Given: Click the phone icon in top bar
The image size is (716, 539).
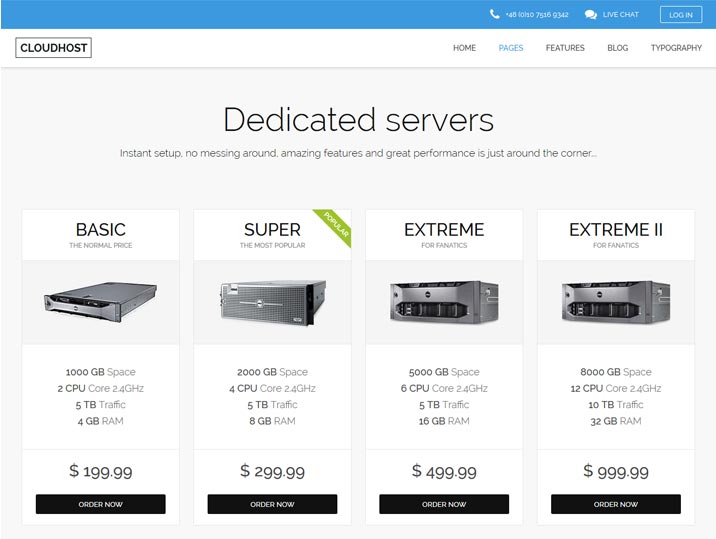Looking at the screenshot, I should [495, 14].
